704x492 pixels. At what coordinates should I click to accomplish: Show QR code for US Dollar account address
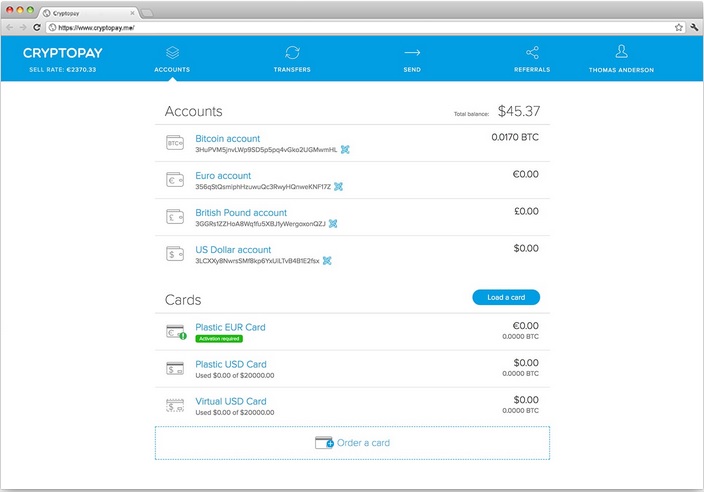tap(327, 260)
